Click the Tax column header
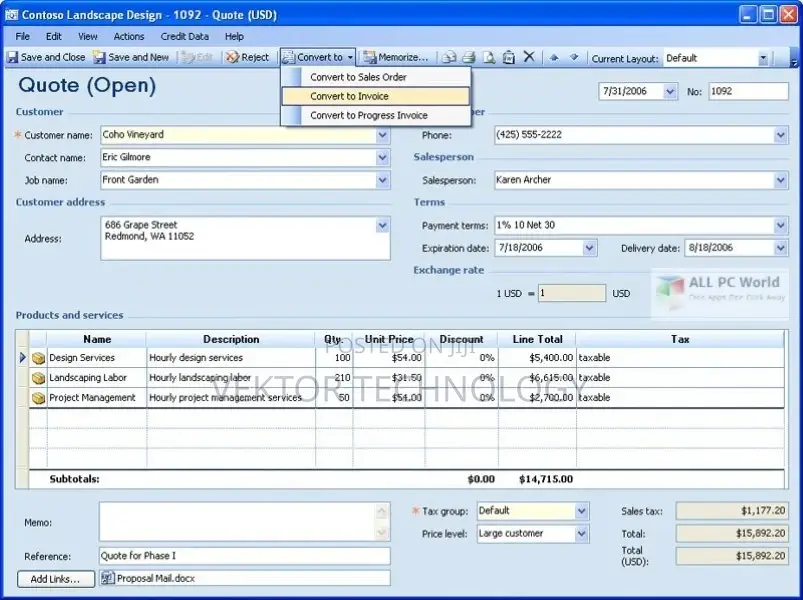The height and width of the screenshot is (600, 803). (680, 339)
